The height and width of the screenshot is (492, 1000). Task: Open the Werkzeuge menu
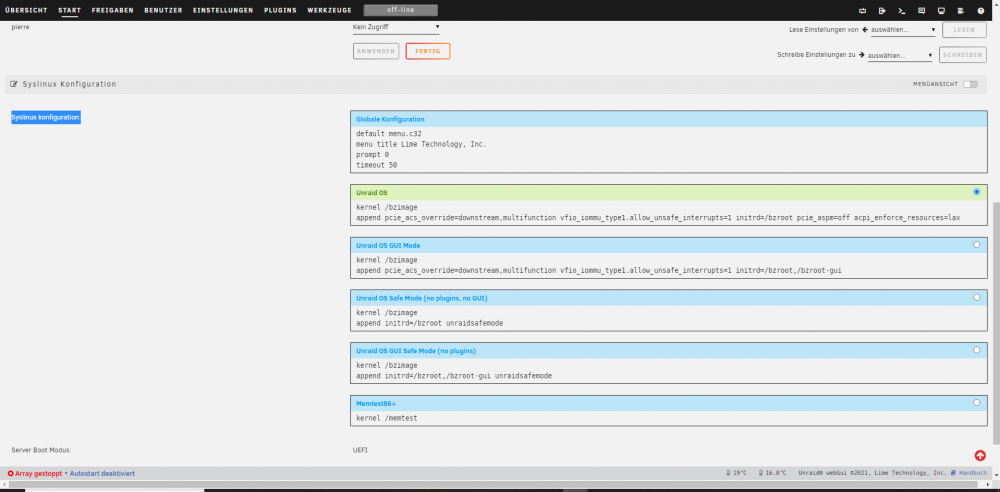pyautogui.click(x=329, y=10)
